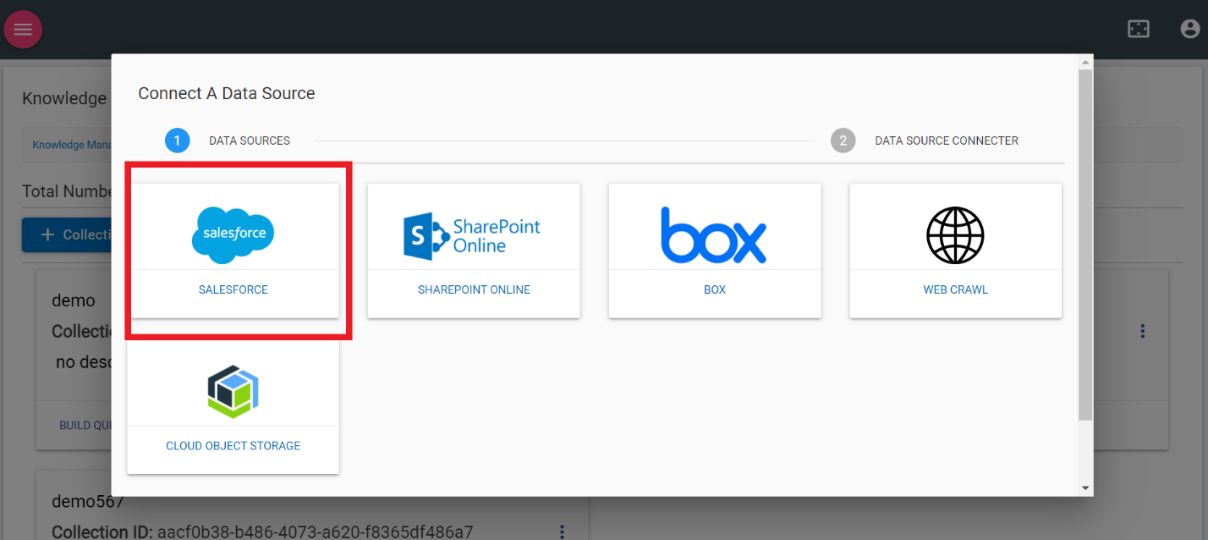Click the demo567 collection name
Viewport: 1208px width, 540px height.
tap(87, 501)
